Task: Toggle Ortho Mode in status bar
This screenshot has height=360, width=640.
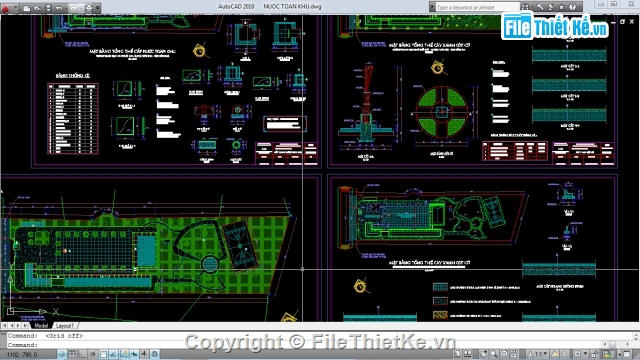Action: point(82,354)
